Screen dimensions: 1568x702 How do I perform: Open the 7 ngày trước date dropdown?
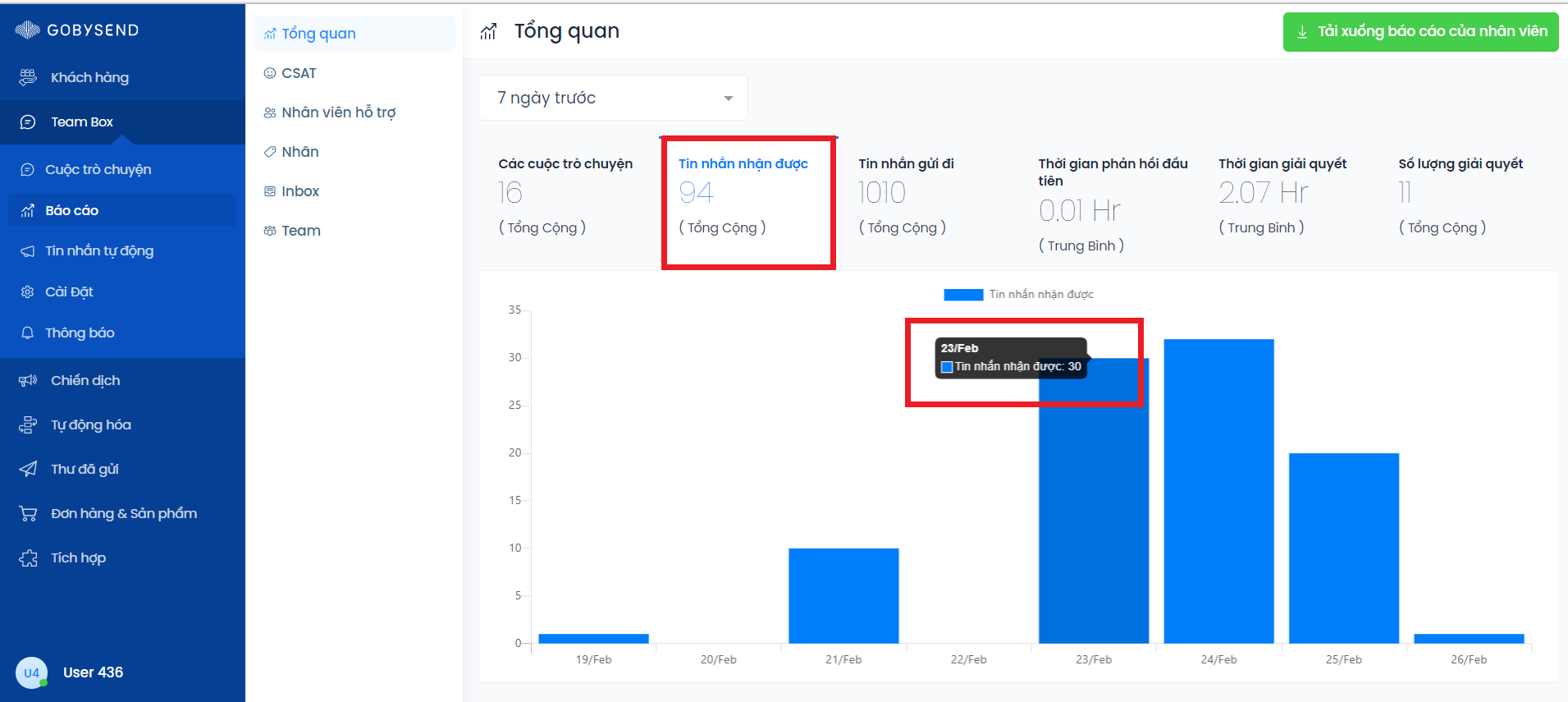(x=613, y=98)
